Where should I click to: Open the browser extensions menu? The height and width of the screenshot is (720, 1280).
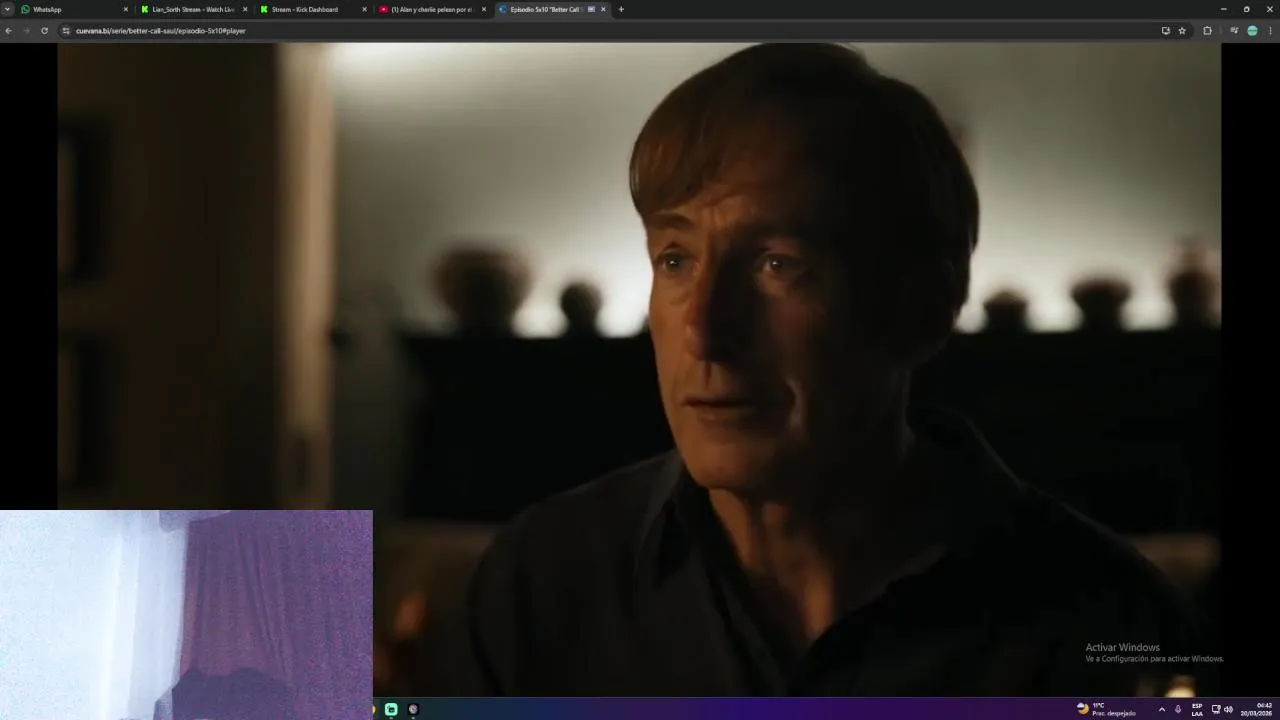click(1207, 31)
